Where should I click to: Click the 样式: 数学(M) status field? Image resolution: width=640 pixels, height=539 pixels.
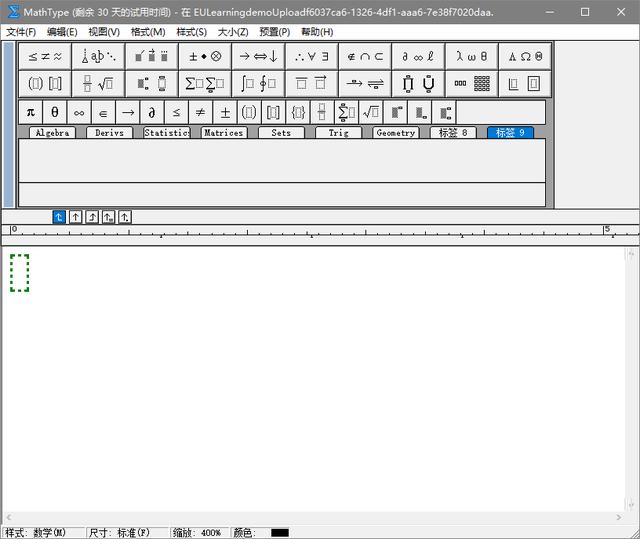coord(43,532)
